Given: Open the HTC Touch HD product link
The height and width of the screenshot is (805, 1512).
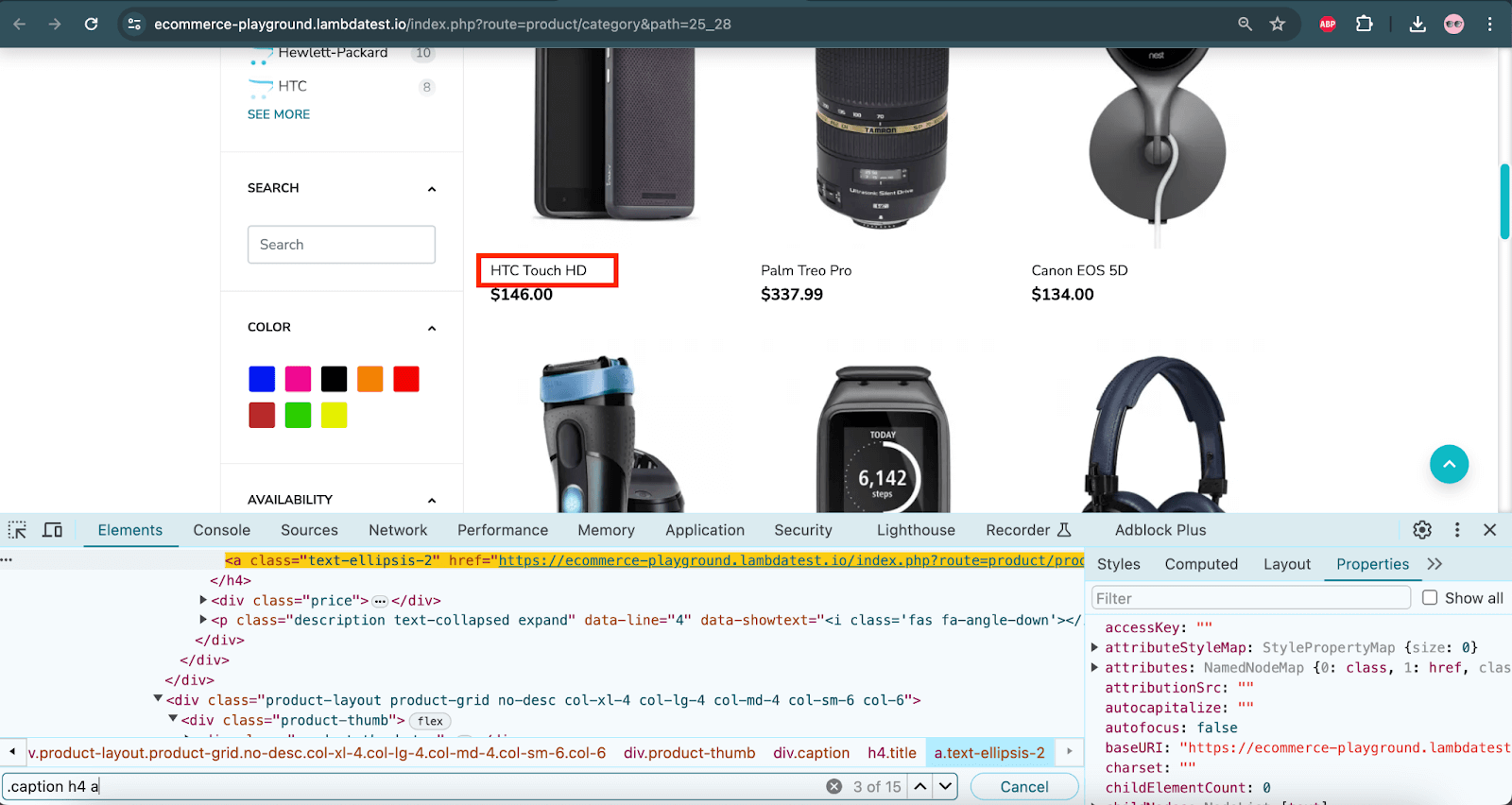Looking at the screenshot, I should pyautogui.click(x=539, y=270).
